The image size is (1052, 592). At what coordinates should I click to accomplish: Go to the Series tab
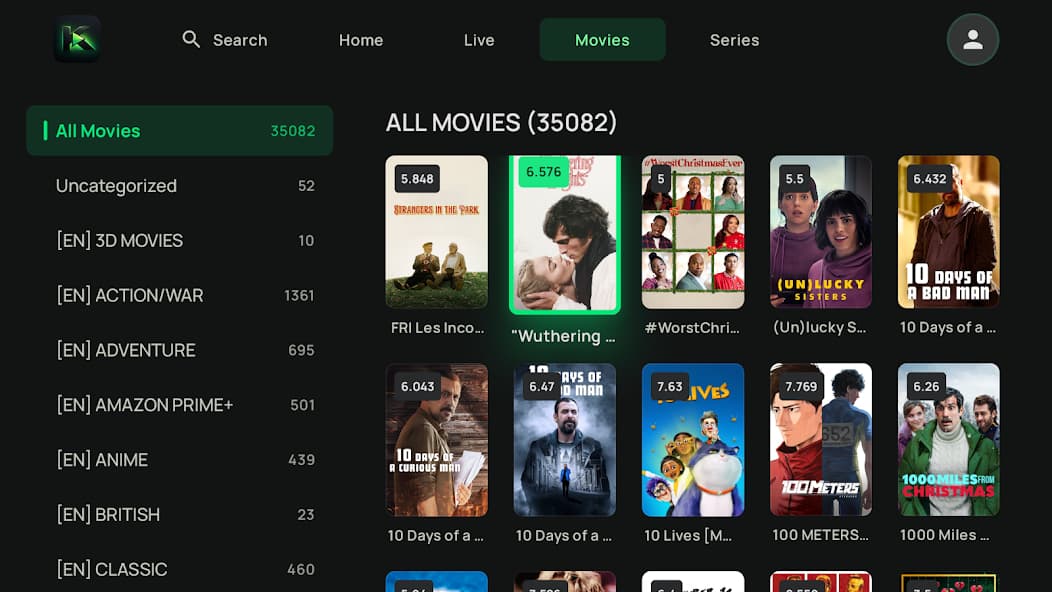[735, 40]
